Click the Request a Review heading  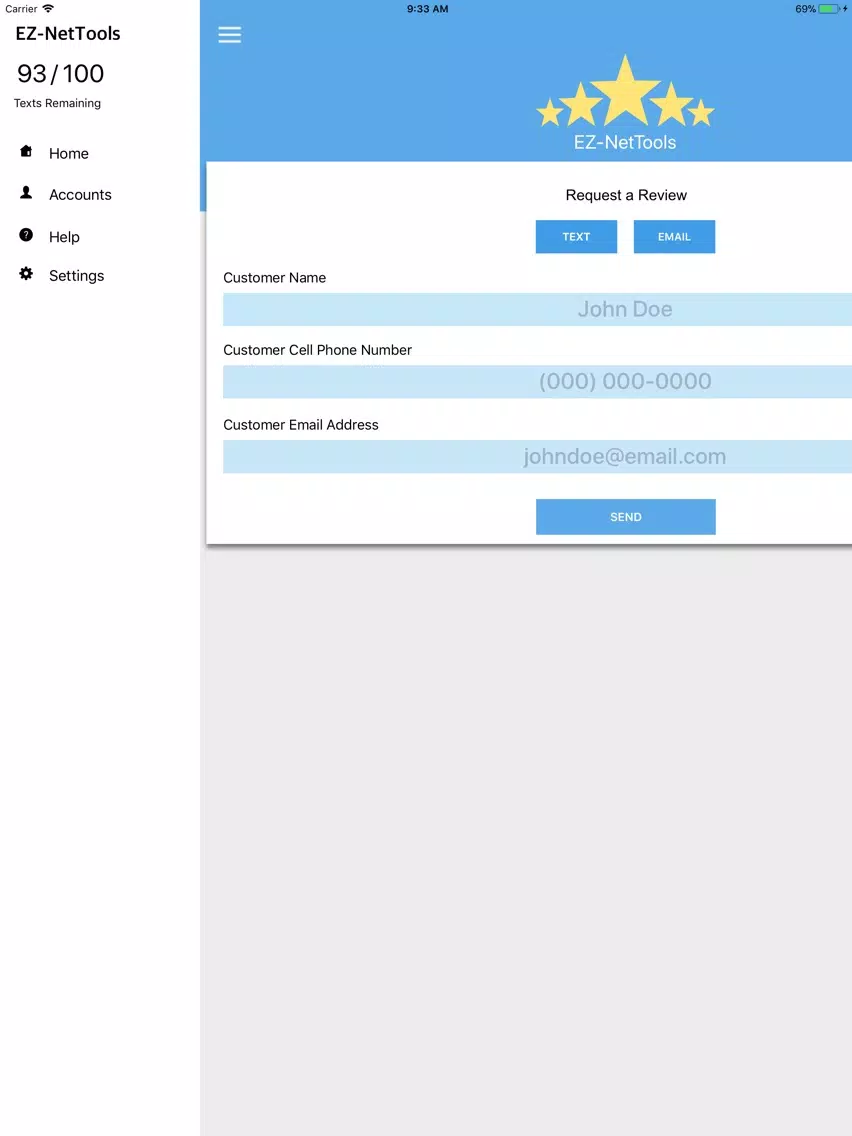(x=626, y=195)
